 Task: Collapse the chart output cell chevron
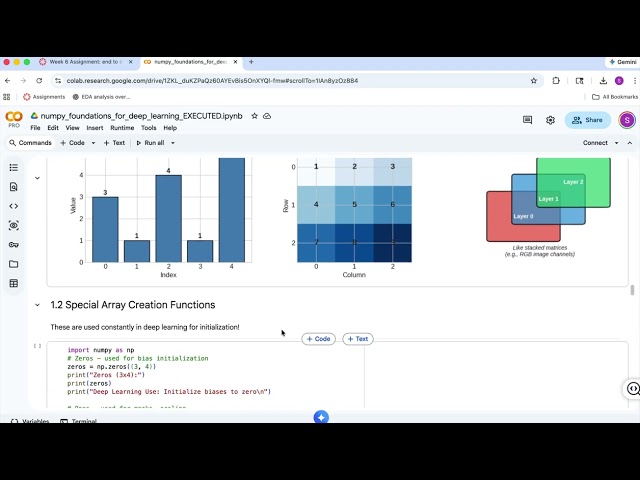[x=38, y=178]
